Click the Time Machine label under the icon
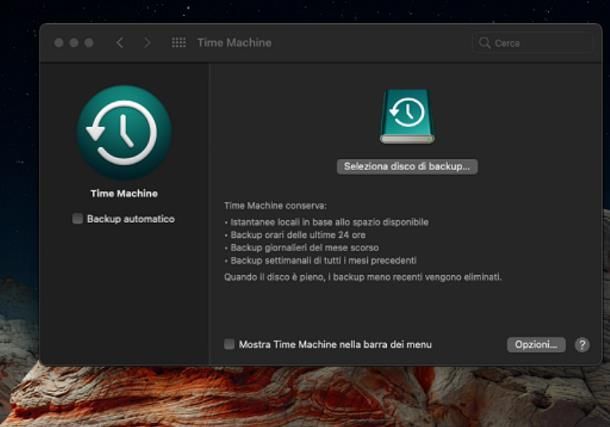This screenshot has height=427, width=610. pyautogui.click(x=124, y=193)
